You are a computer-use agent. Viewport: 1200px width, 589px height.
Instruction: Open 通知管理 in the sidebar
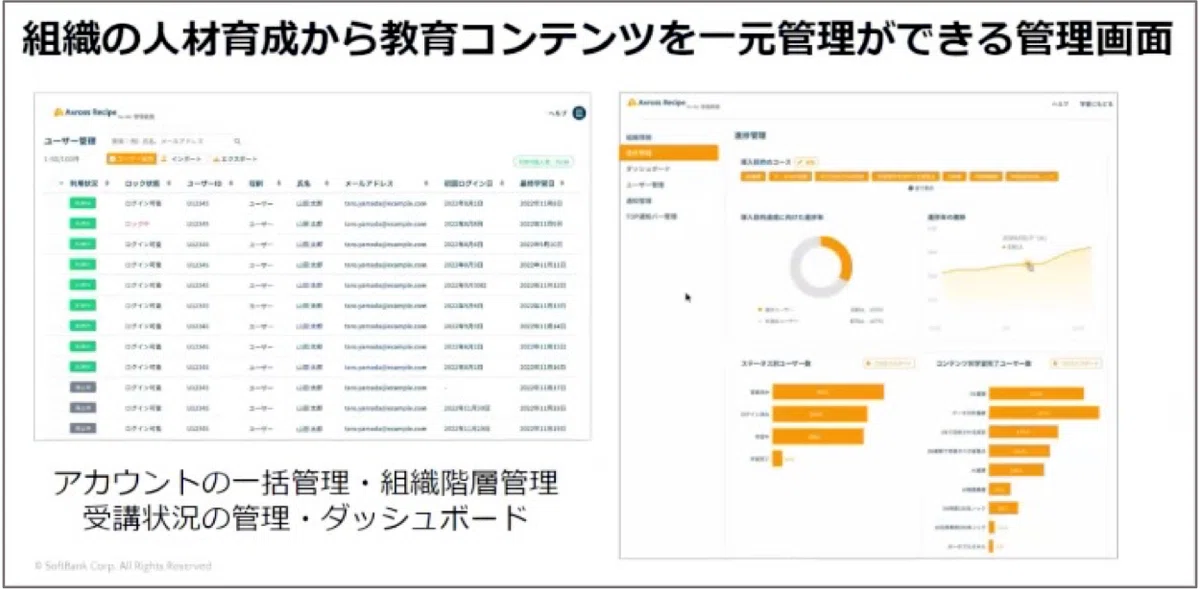[x=638, y=200]
